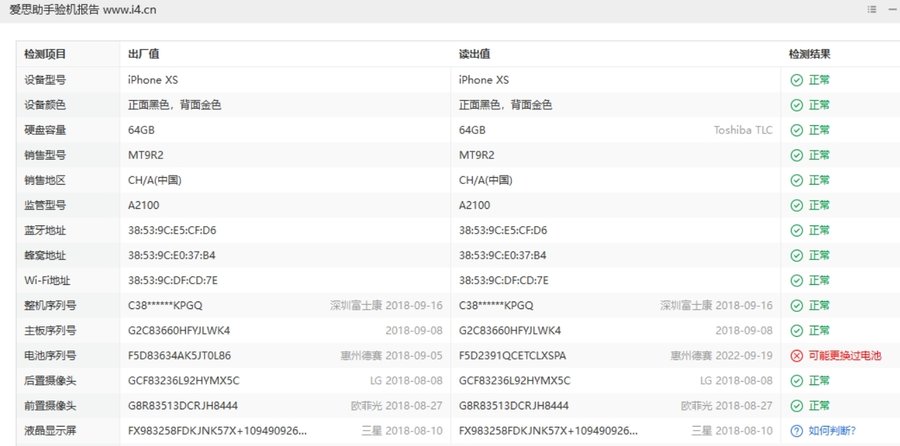Select the 蓝牙地址 row label

45,231
